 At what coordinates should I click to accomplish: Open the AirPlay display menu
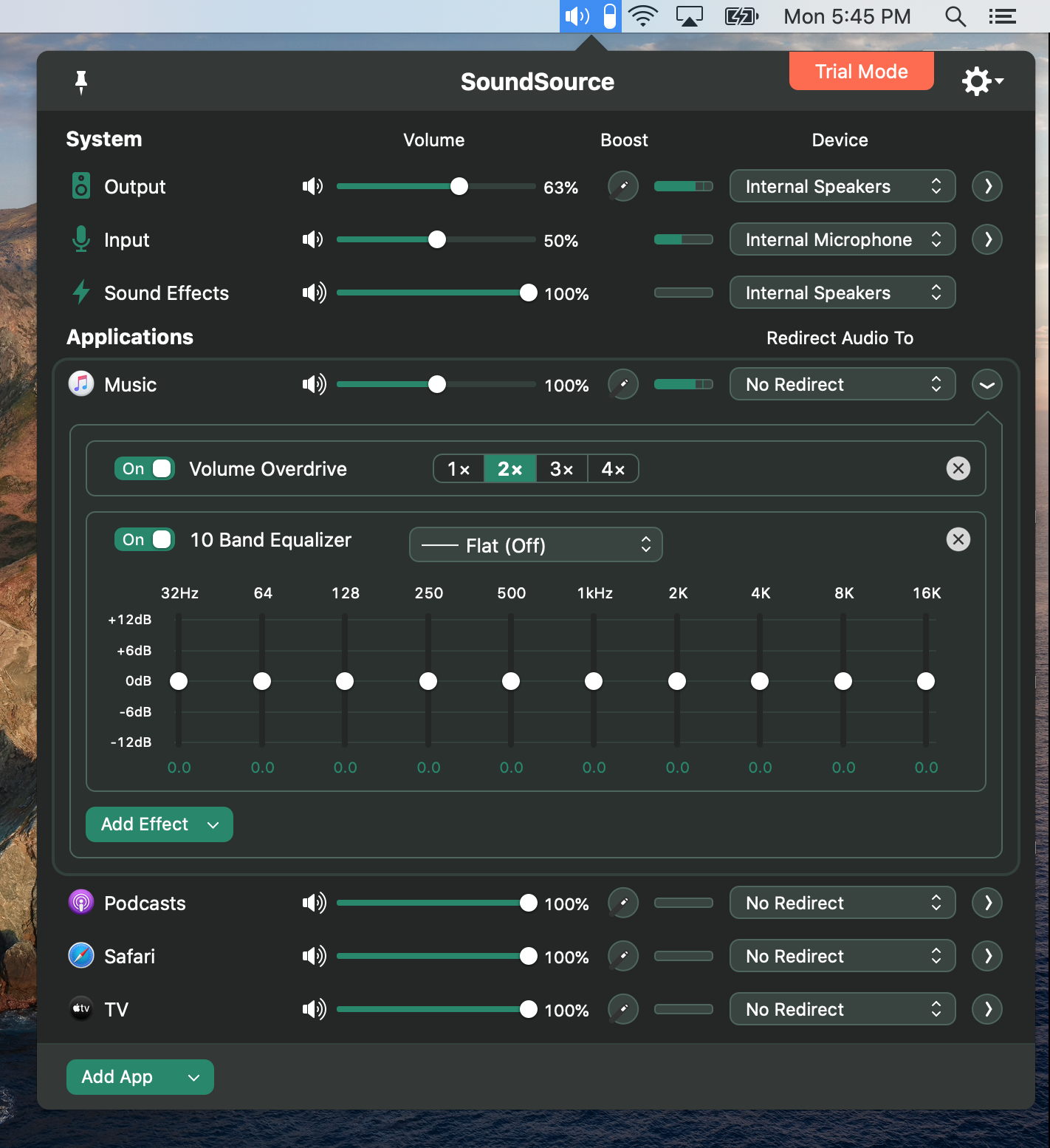690,16
